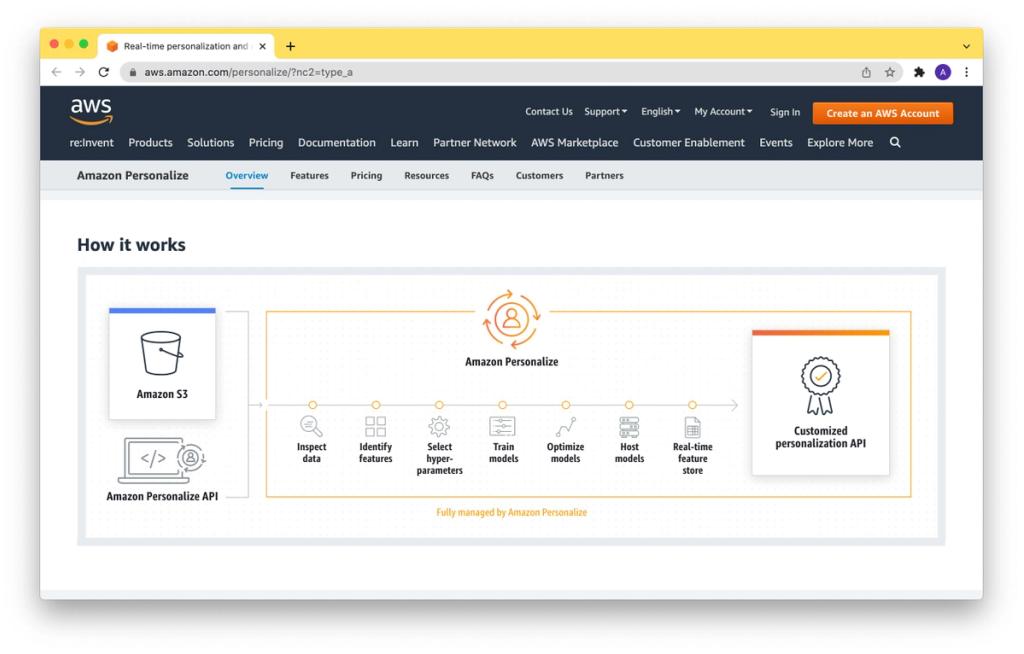
Task: Click the Amazon Personalize circular icon
Action: (x=511, y=319)
